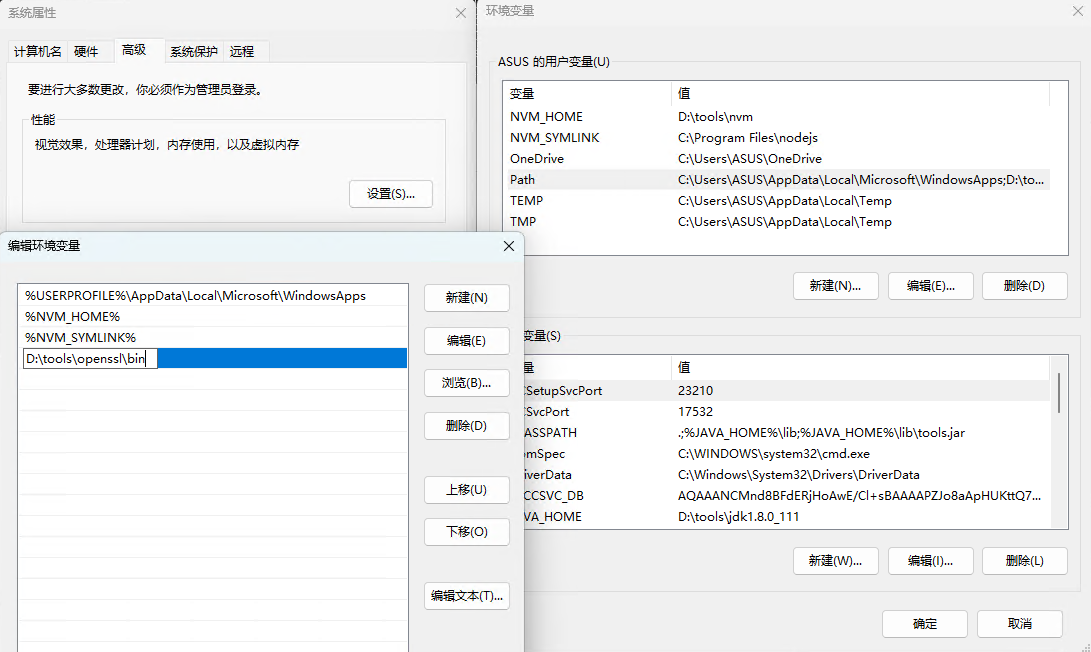Click 删除(L) under system variables

1025,561
